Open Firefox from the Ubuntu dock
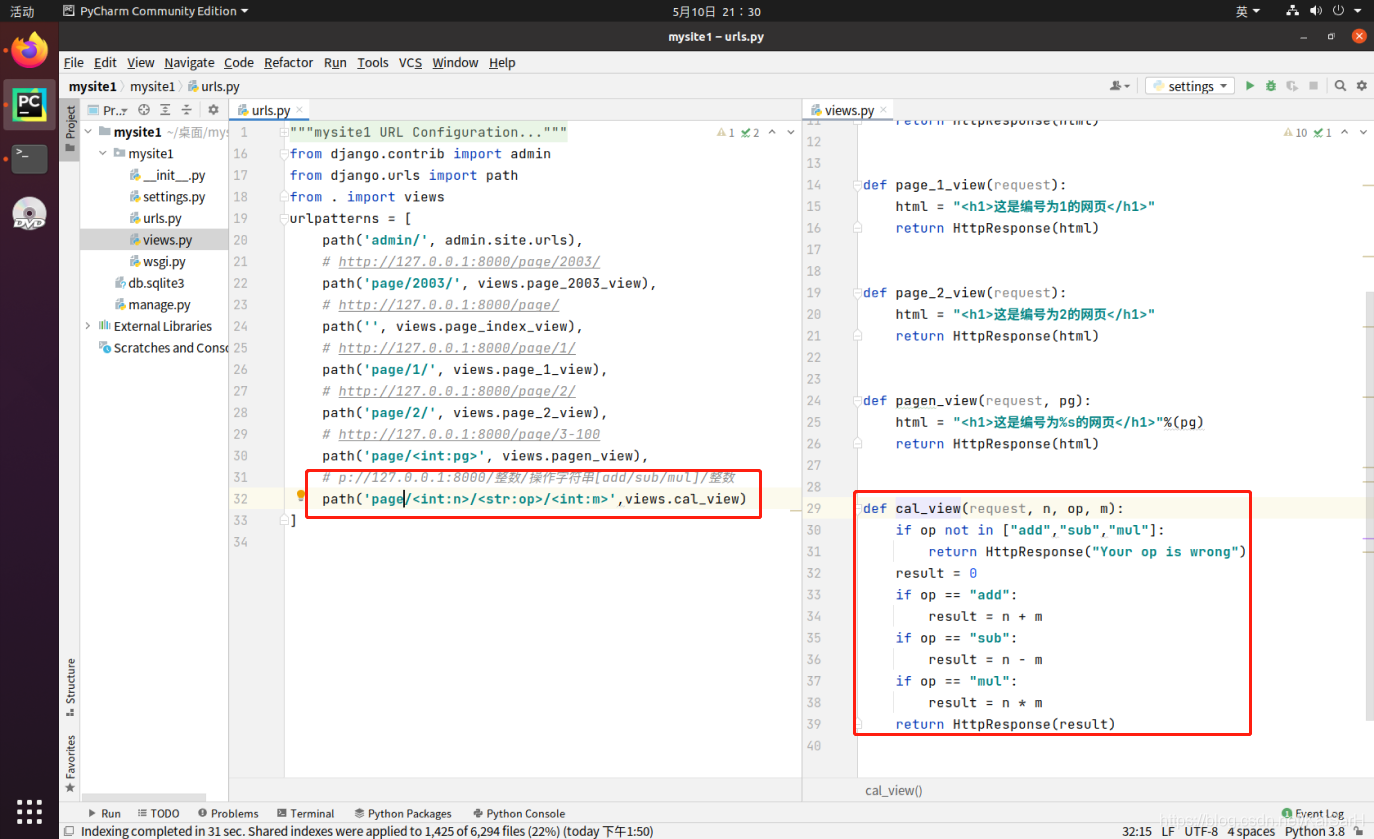 coord(29,49)
